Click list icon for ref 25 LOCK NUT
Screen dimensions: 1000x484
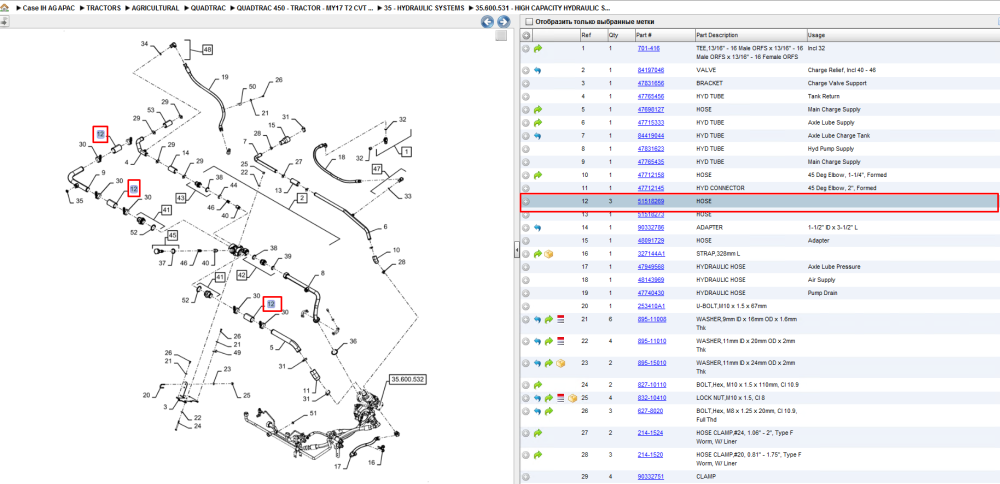tap(561, 398)
